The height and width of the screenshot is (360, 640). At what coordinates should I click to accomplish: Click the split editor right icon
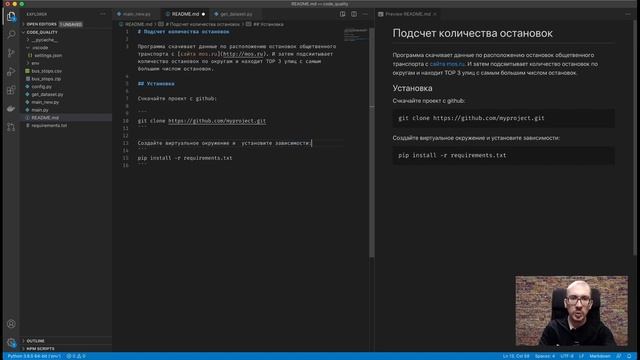pyautogui.click(x=354, y=14)
